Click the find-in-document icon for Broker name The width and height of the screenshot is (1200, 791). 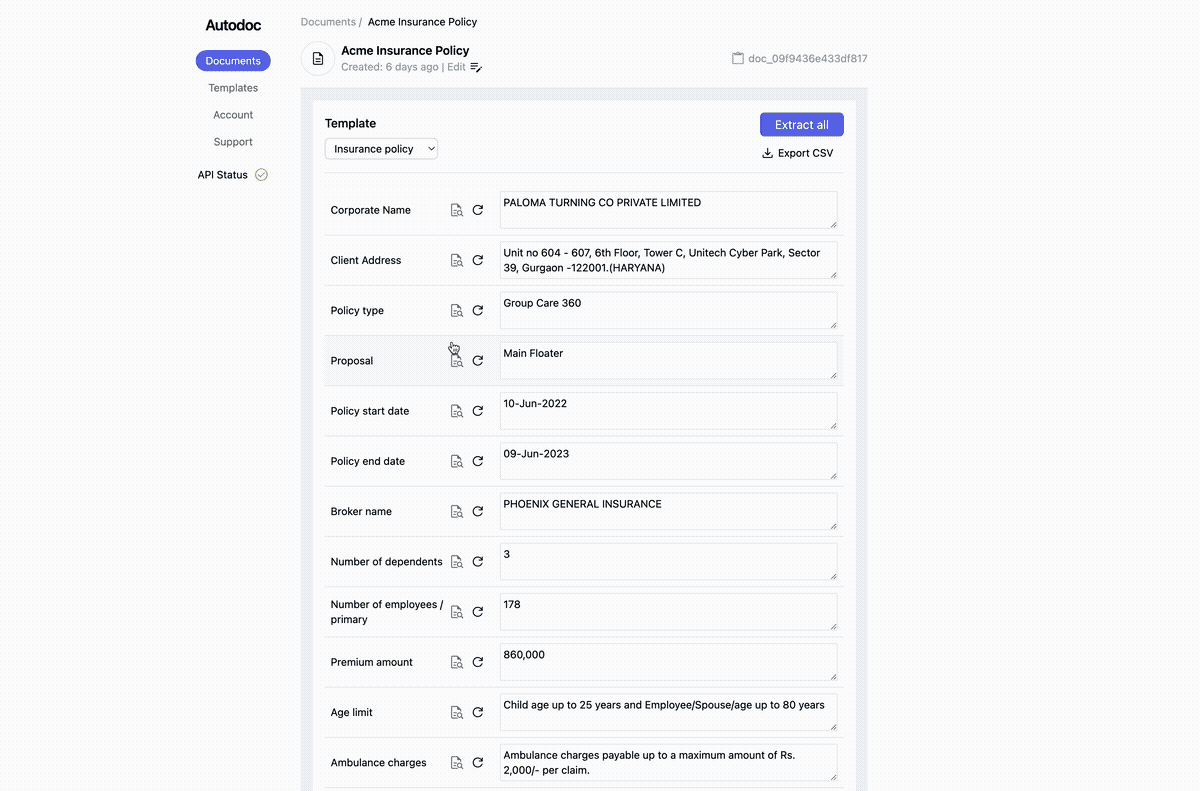[x=456, y=511]
